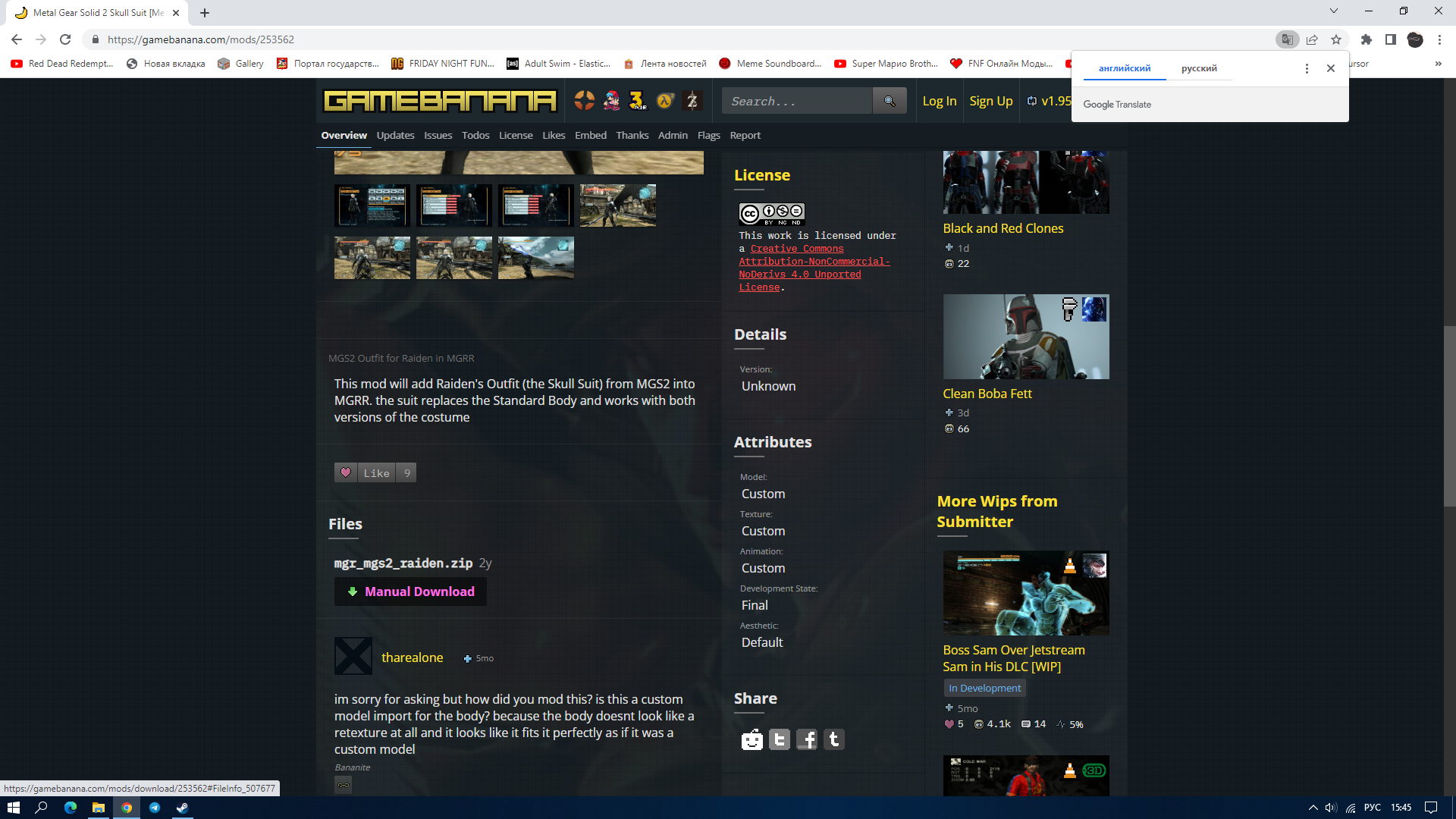Open the Clean Boba Fett thumbnail image
The height and width of the screenshot is (819, 1456).
[1026, 337]
